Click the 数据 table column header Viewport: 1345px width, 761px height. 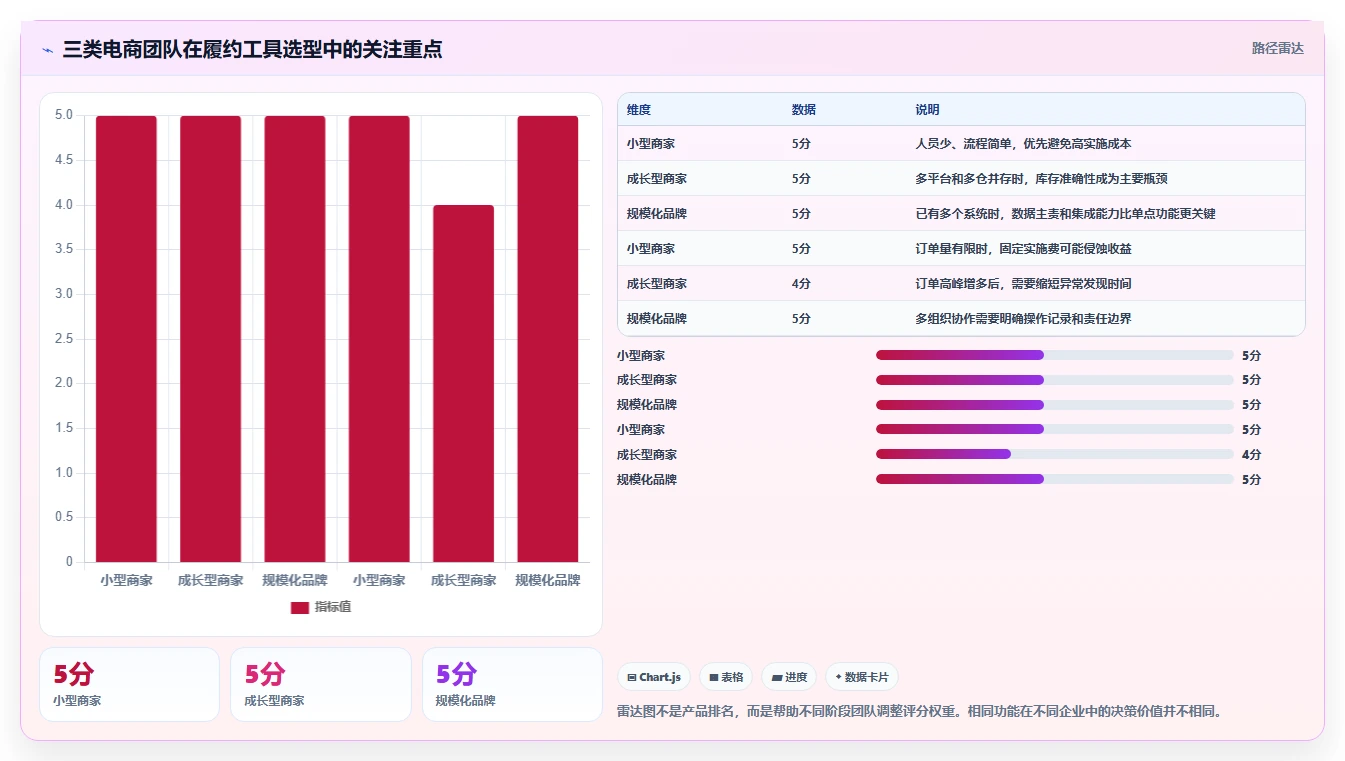pos(804,110)
